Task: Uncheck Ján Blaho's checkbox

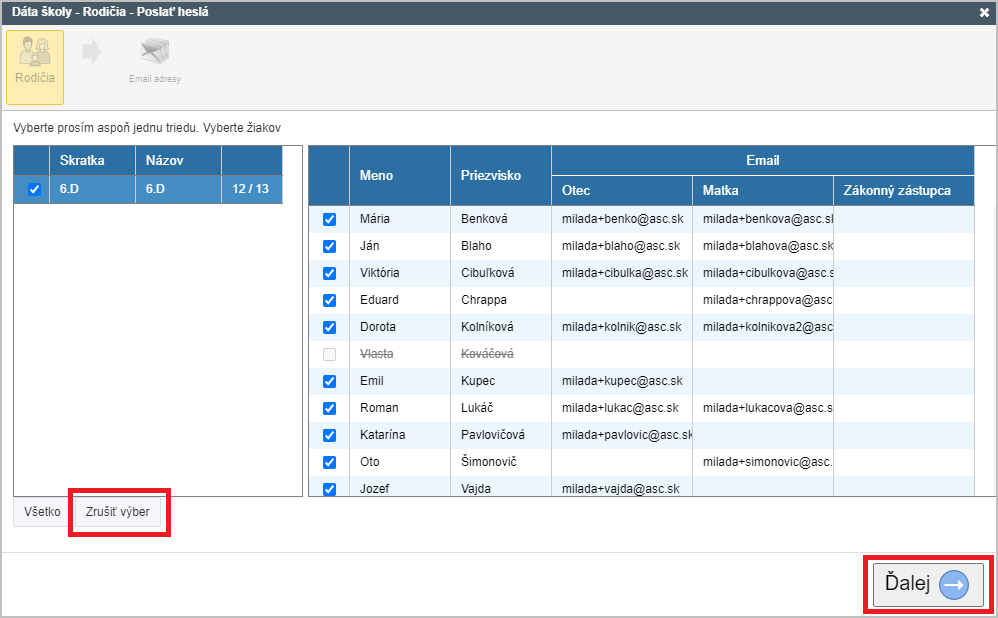Action: [329, 246]
